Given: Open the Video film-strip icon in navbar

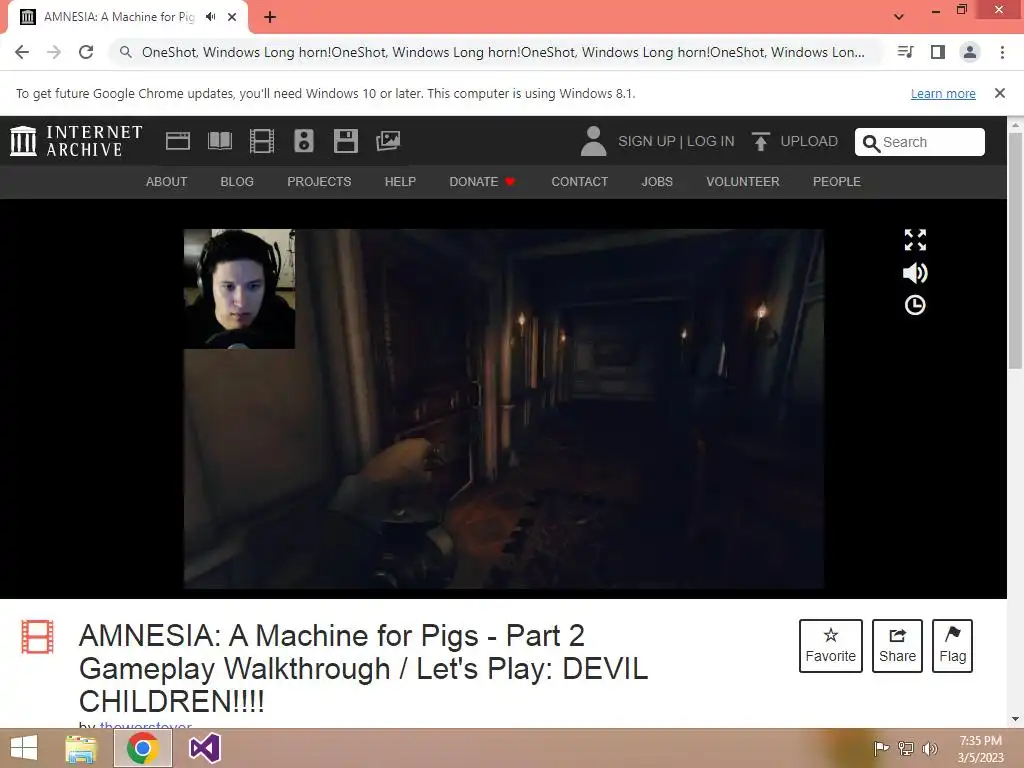Looking at the screenshot, I should [262, 141].
